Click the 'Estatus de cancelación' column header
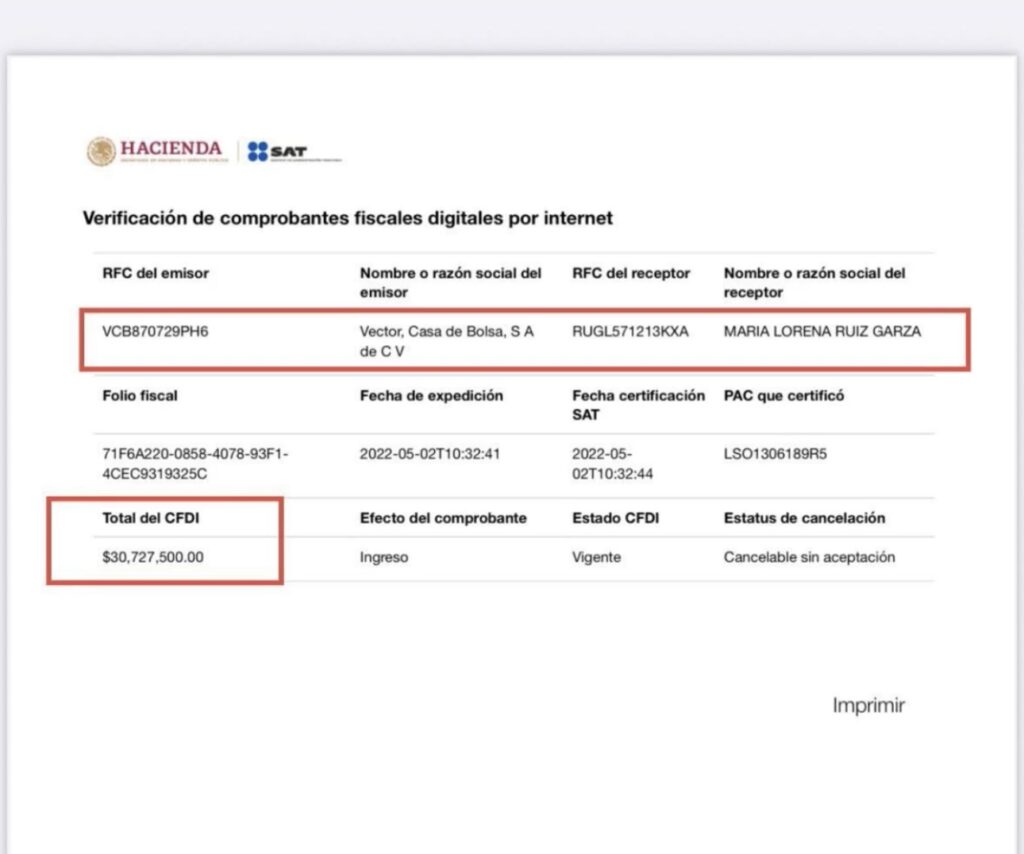 point(804,519)
